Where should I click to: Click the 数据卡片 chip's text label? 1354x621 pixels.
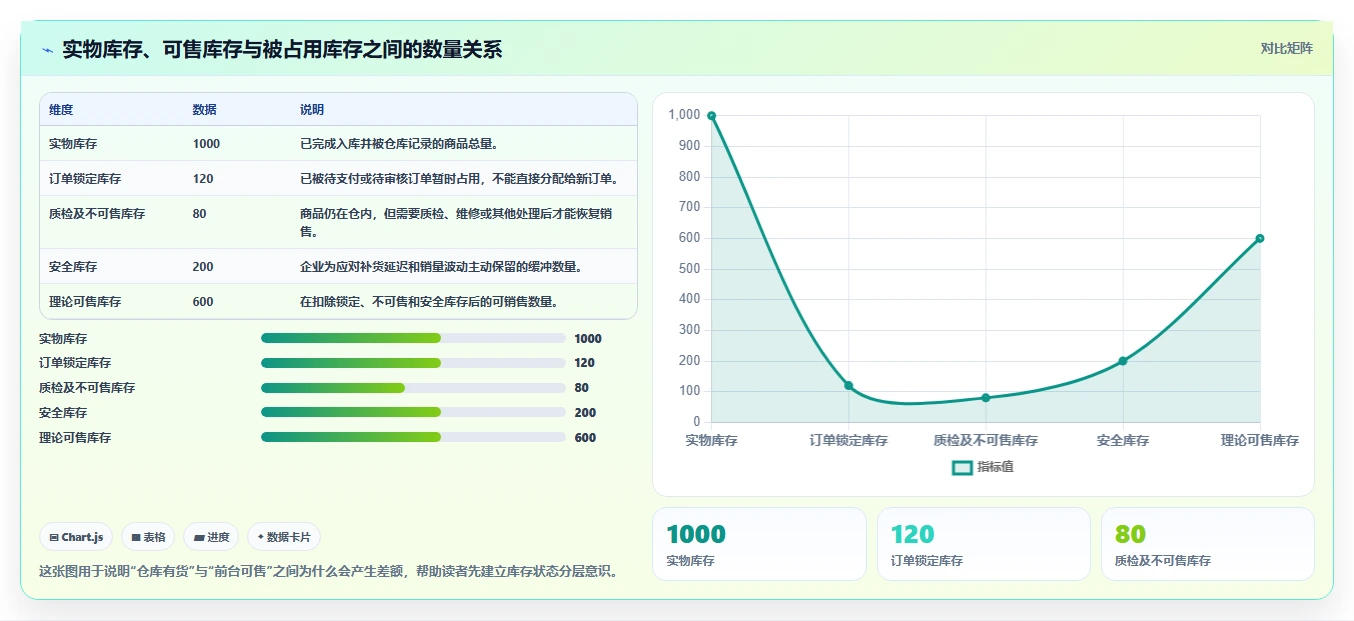(289, 537)
